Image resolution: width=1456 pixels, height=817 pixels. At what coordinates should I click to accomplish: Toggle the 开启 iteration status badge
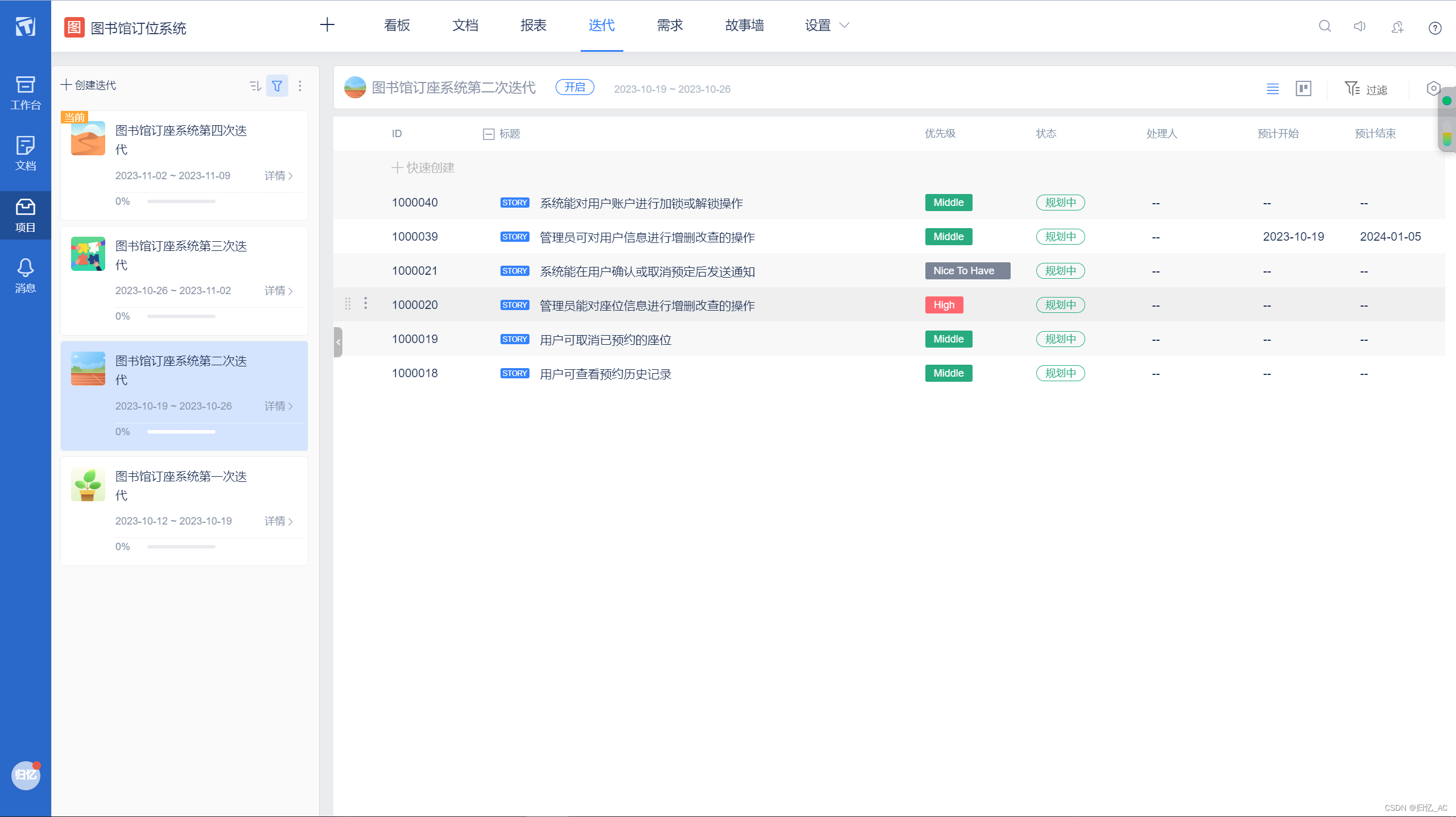[x=574, y=87]
